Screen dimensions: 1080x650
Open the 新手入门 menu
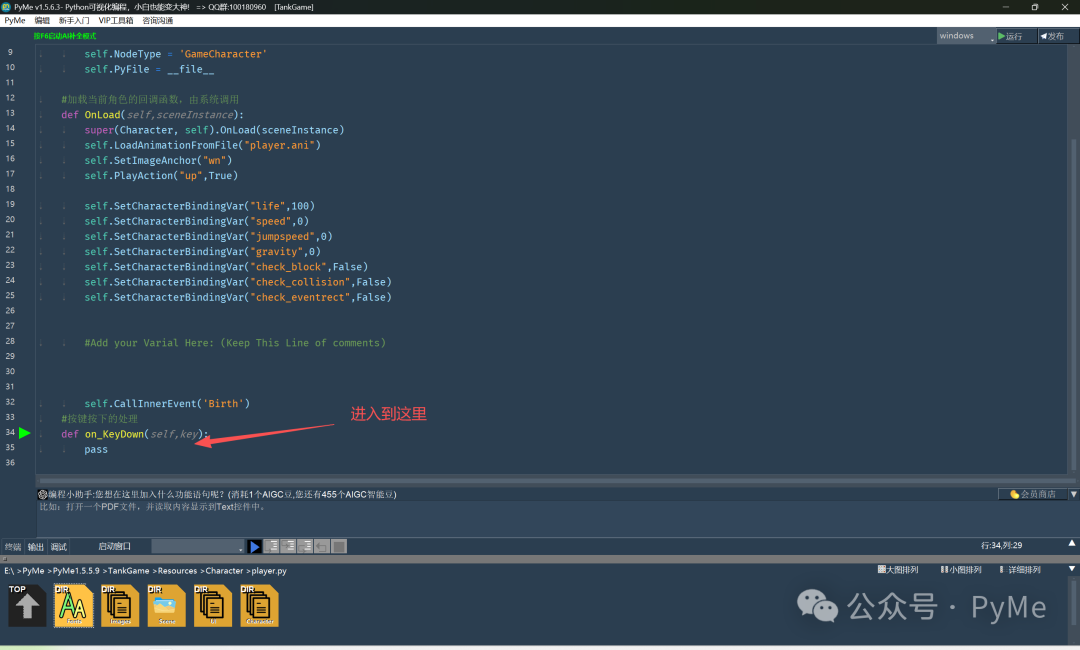click(x=74, y=21)
